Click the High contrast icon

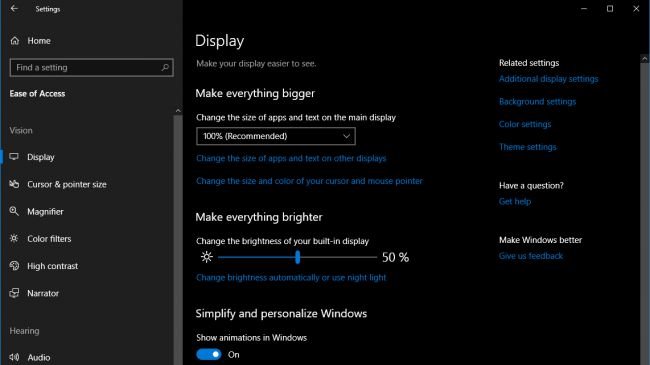click(14, 266)
